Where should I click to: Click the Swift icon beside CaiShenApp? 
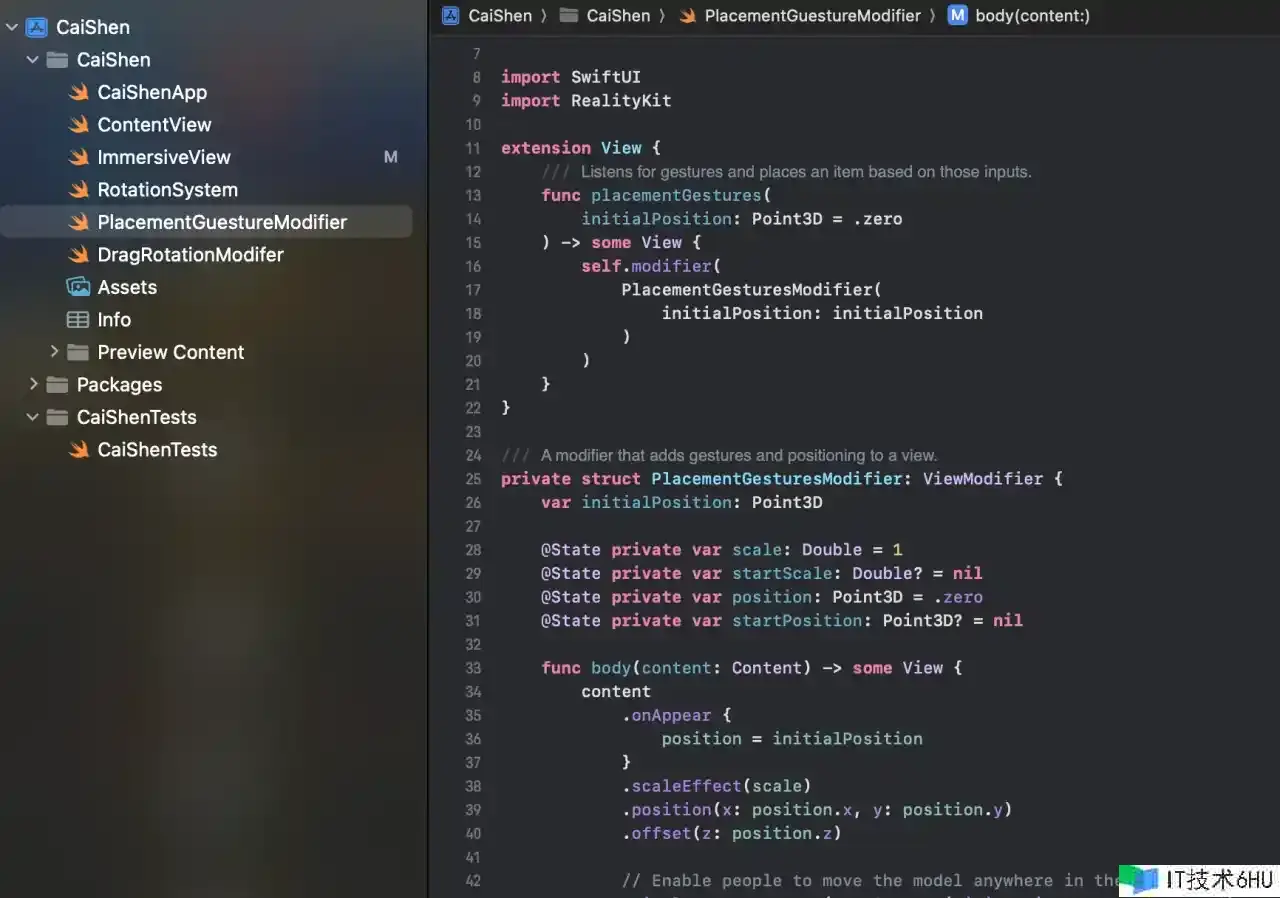[x=78, y=93]
